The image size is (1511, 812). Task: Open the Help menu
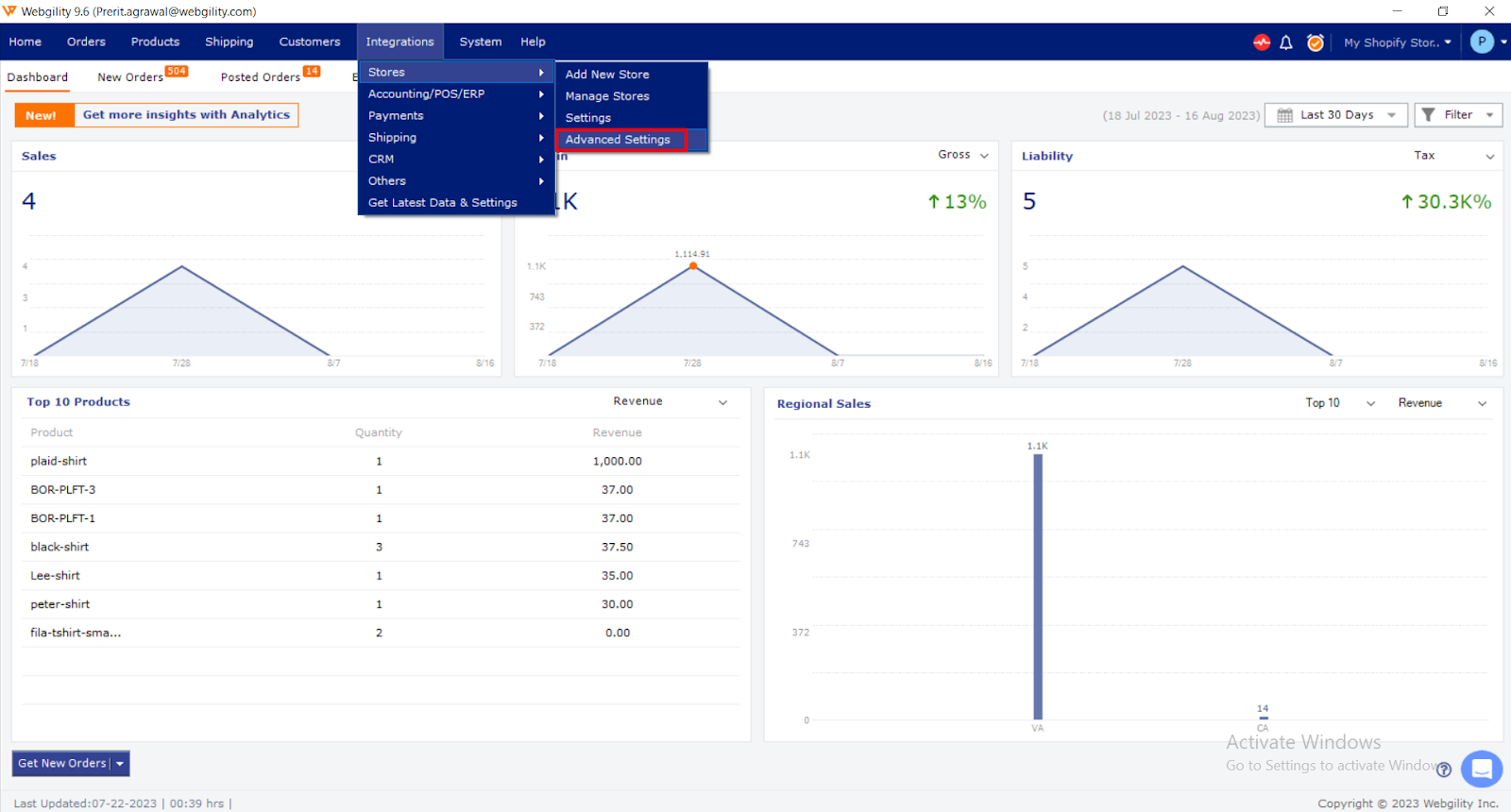click(533, 42)
